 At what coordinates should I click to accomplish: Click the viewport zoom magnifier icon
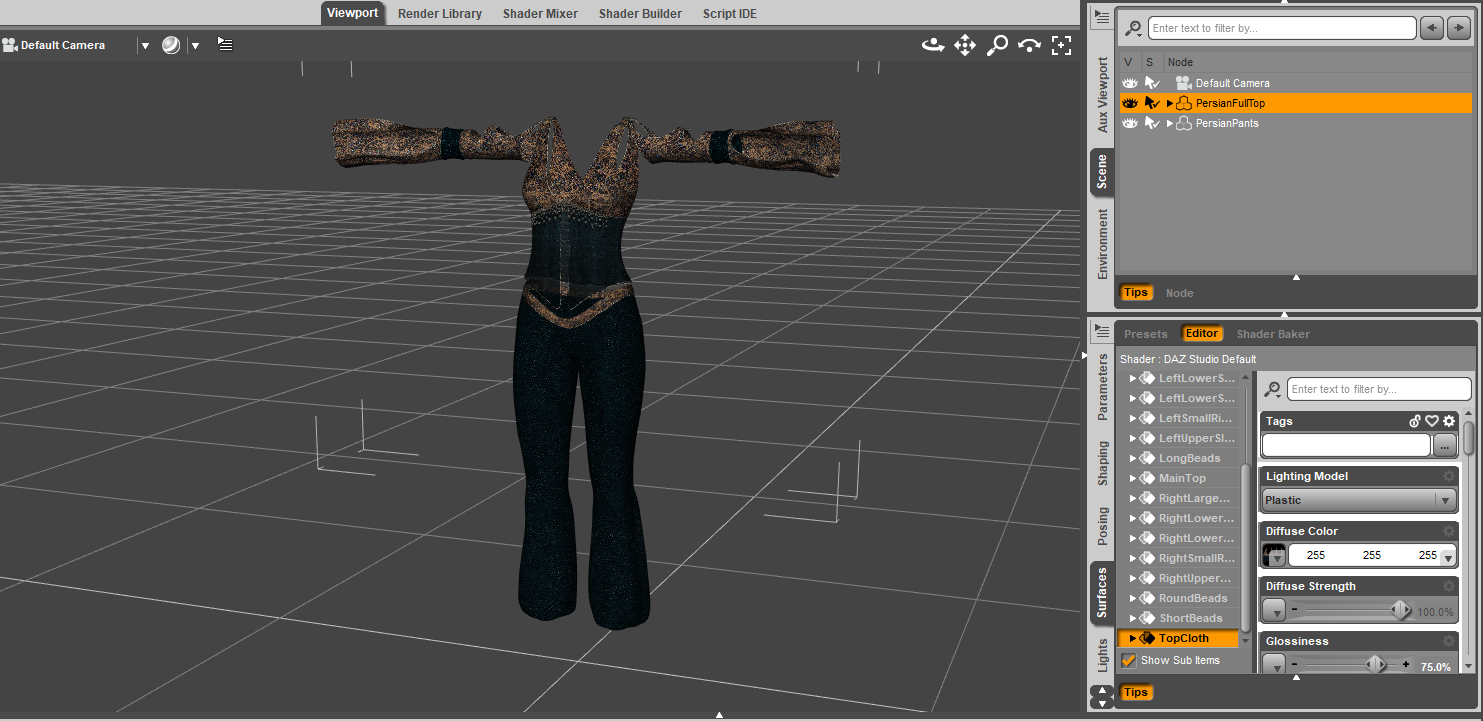pyautogui.click(x=997, y=45)
